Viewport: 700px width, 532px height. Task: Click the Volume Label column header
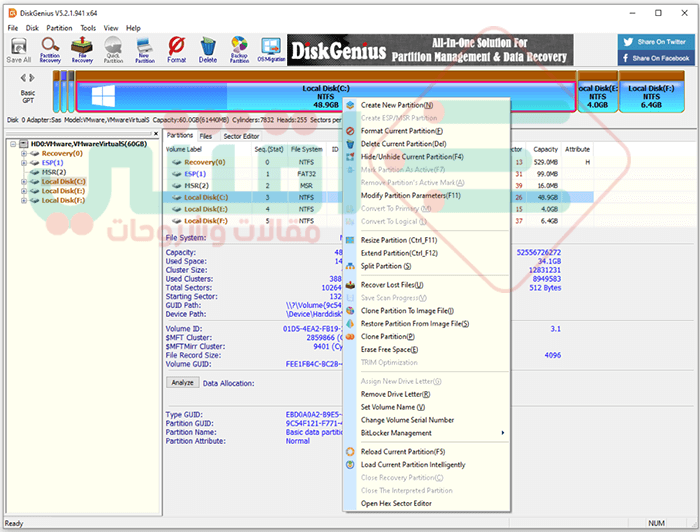click(x=183, y=149)
